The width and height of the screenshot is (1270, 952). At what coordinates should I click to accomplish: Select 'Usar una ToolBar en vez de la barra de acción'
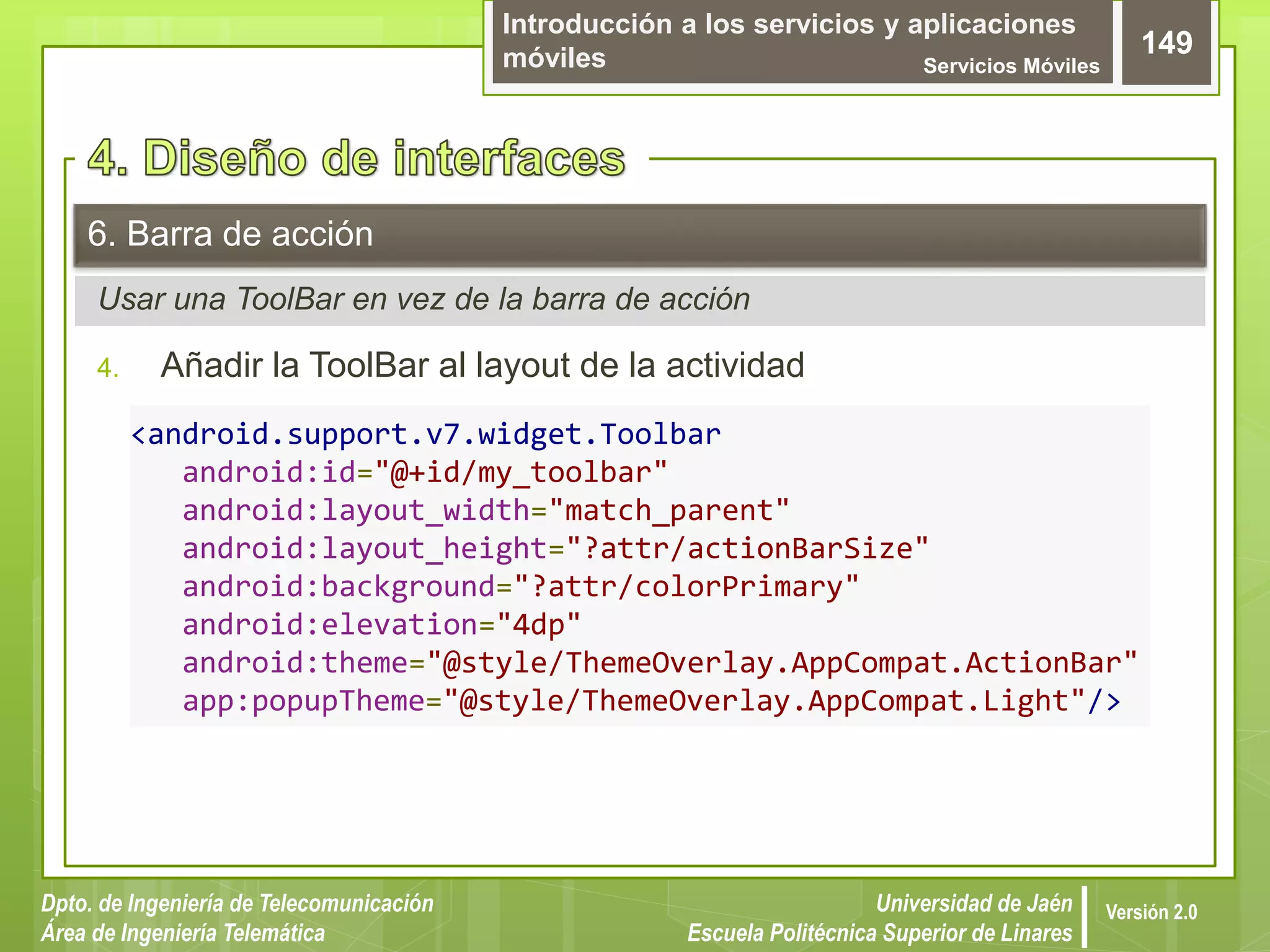(x=424, y=299)
